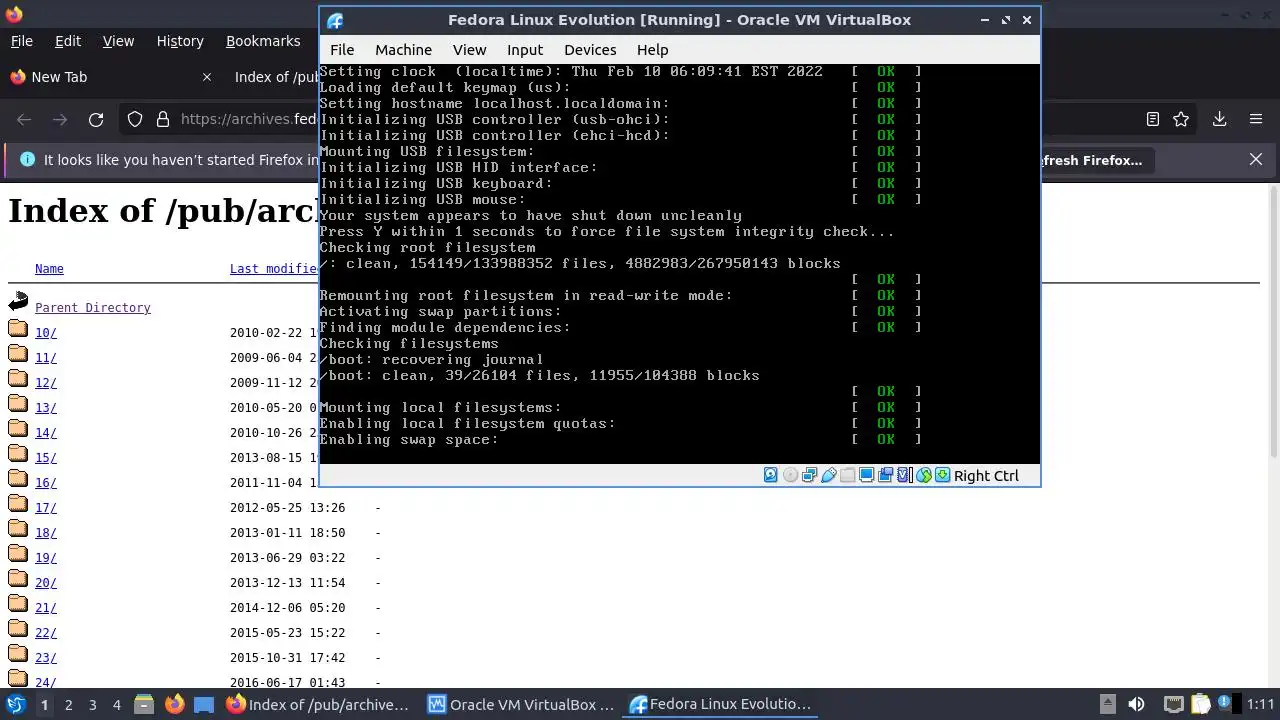Click the back-arrow icon beside Parent Directory
The width and height of the screenshot is (1280, 720).
tap(18, 301)
